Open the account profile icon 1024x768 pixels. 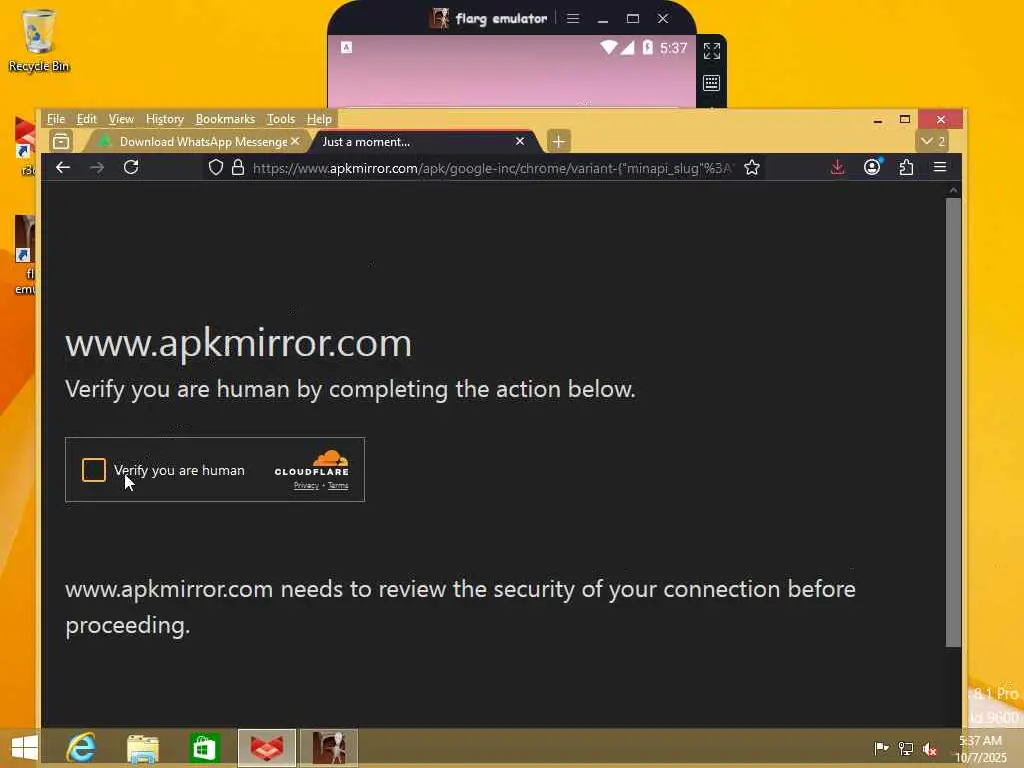tap(872, 167)
